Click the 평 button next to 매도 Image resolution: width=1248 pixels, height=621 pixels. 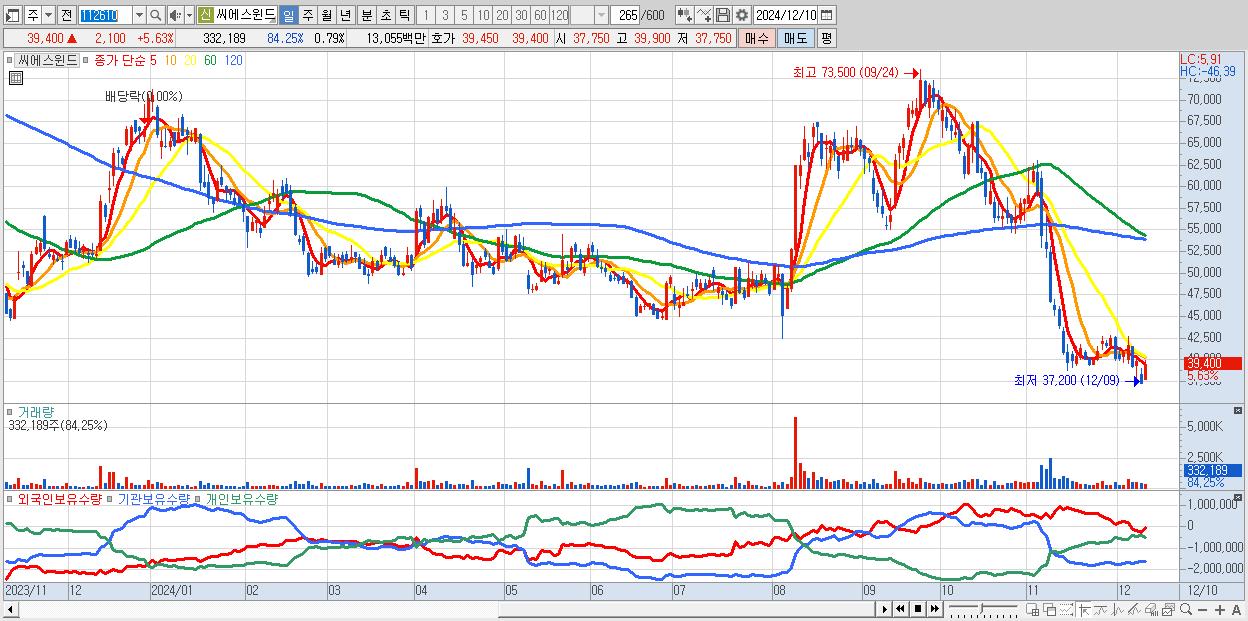[x=826, y=38]
